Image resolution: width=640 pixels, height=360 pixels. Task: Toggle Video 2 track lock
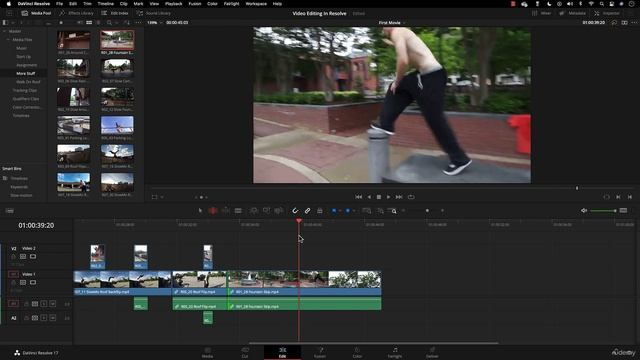coord(13,256)
